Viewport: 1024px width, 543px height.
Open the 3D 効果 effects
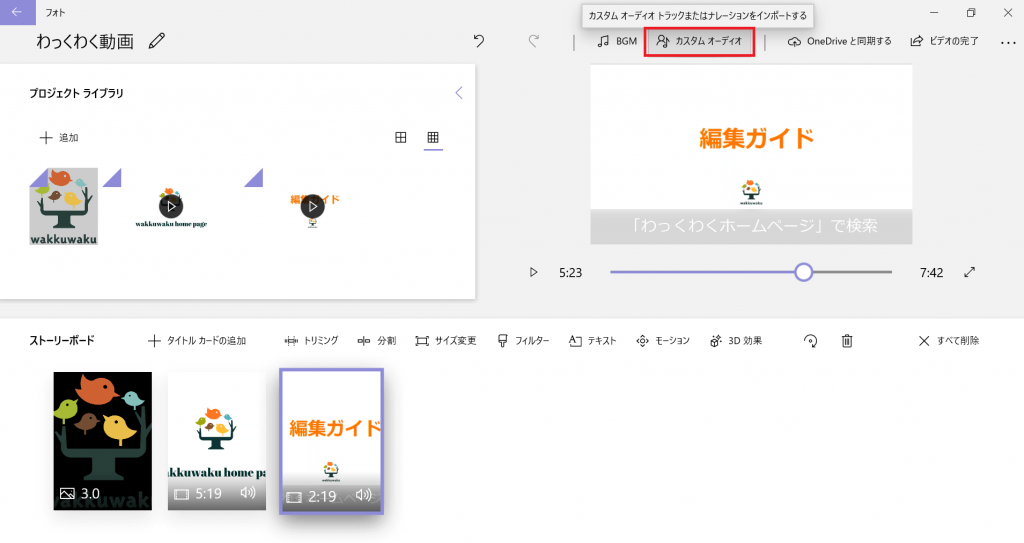point(736,341)
